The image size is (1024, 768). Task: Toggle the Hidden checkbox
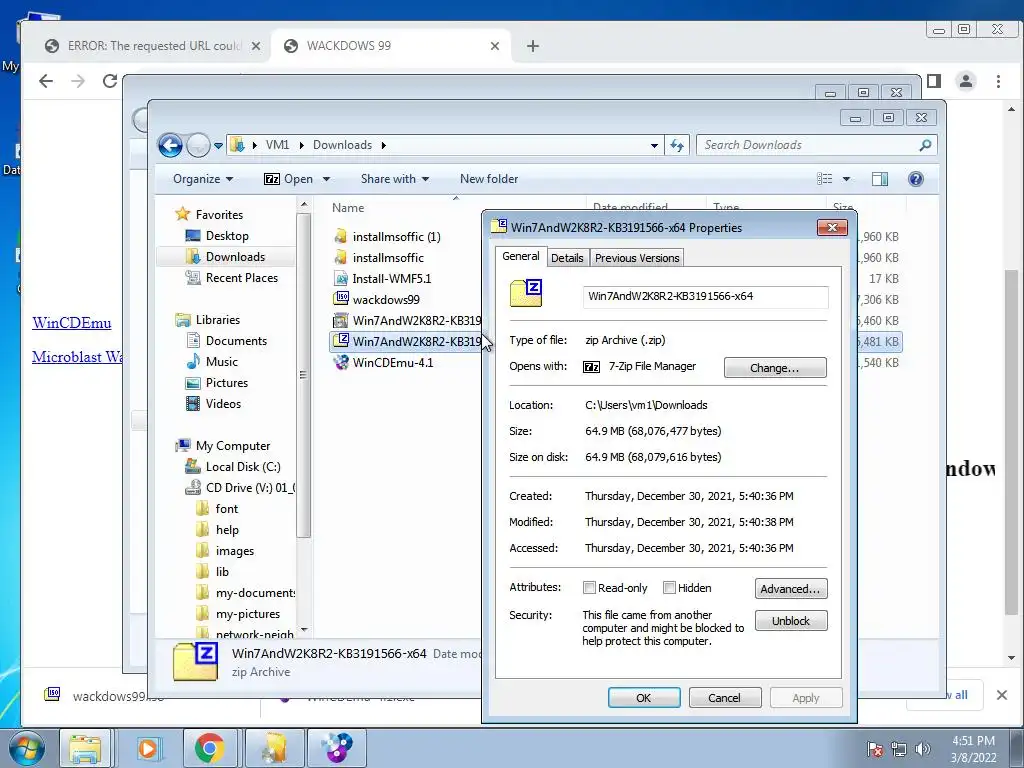click(x=669, y=588)
